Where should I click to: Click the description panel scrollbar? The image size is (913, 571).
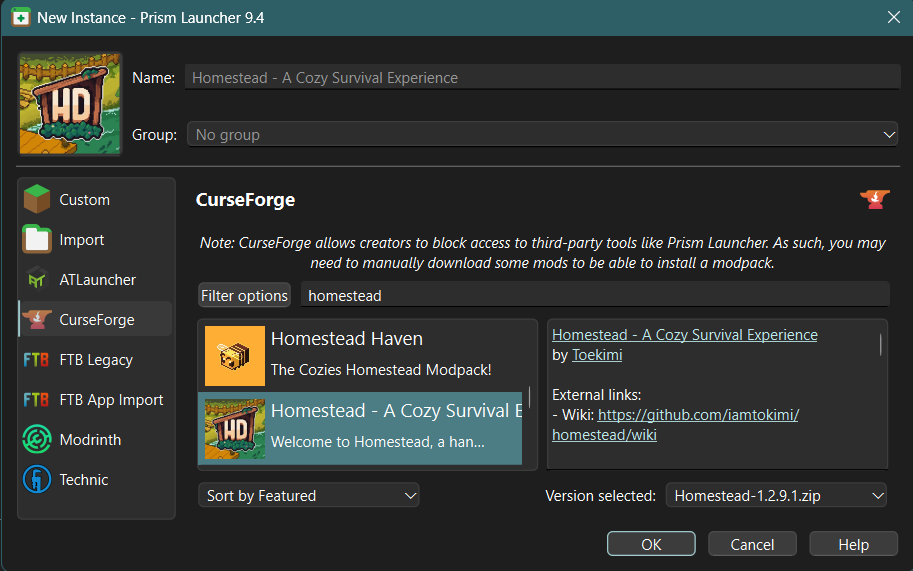[880, 345]
